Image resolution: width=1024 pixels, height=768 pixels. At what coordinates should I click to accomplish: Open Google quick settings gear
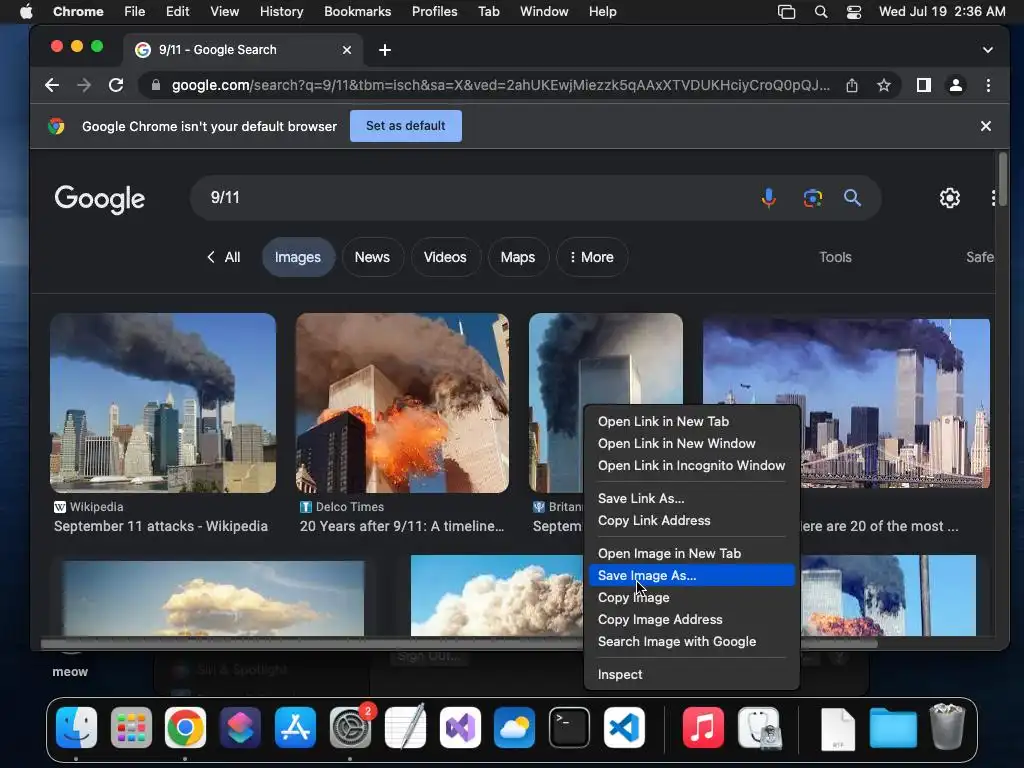(x=950, y=197)
